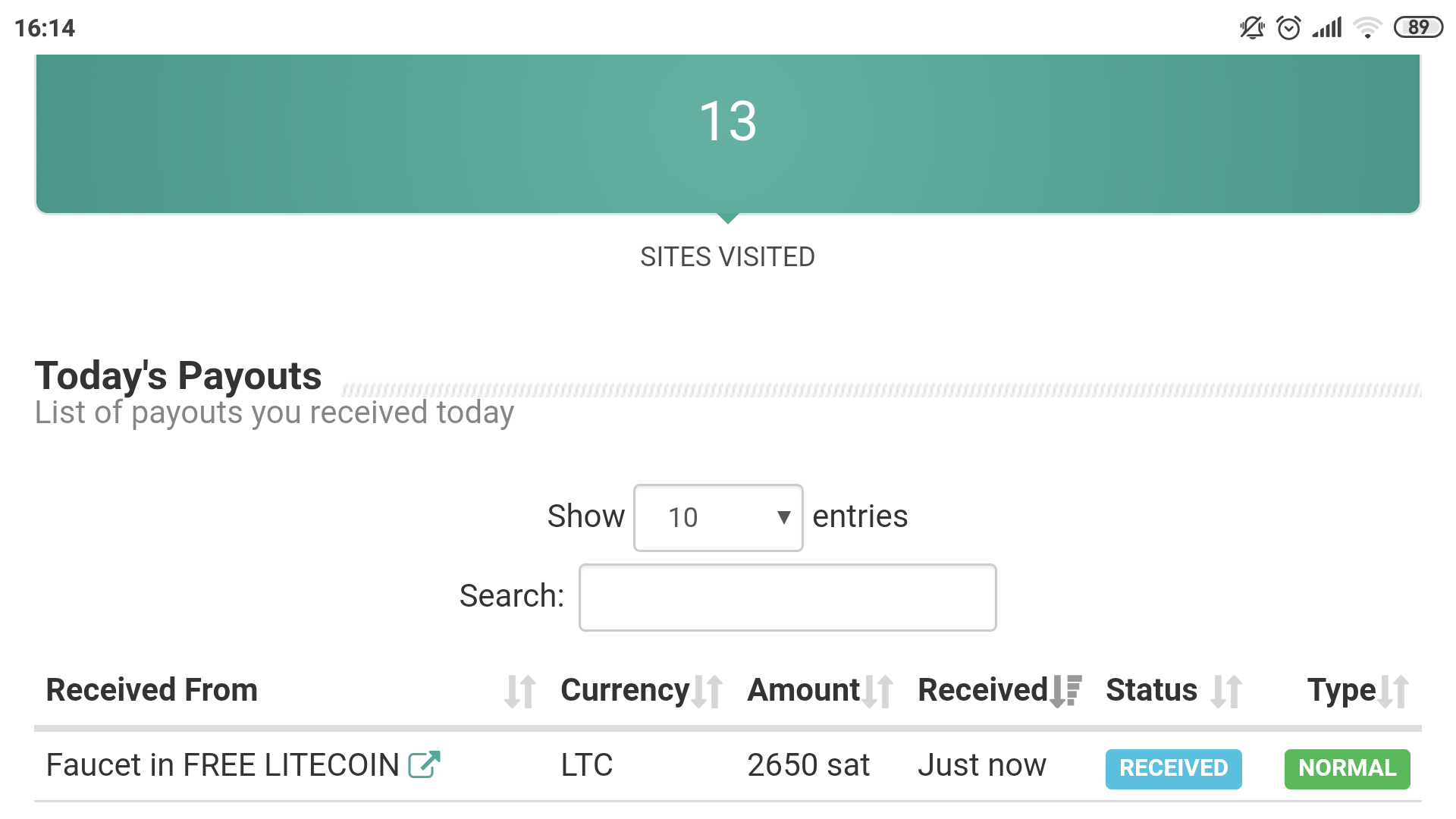Toggle the Received column sort order icon
Viewport: 1456px width, 819px height.
point(1065,692)
